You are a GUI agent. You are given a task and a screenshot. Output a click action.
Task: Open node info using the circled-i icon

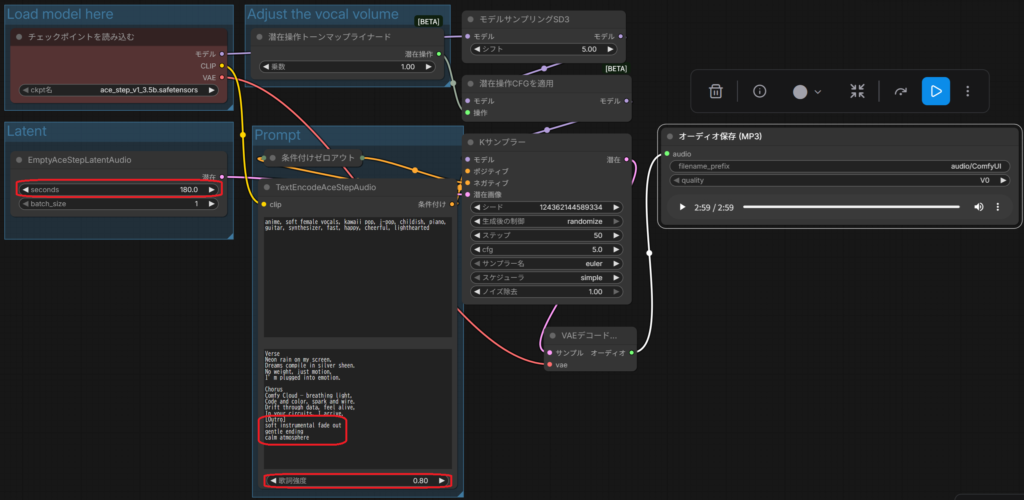pos(760,91)
